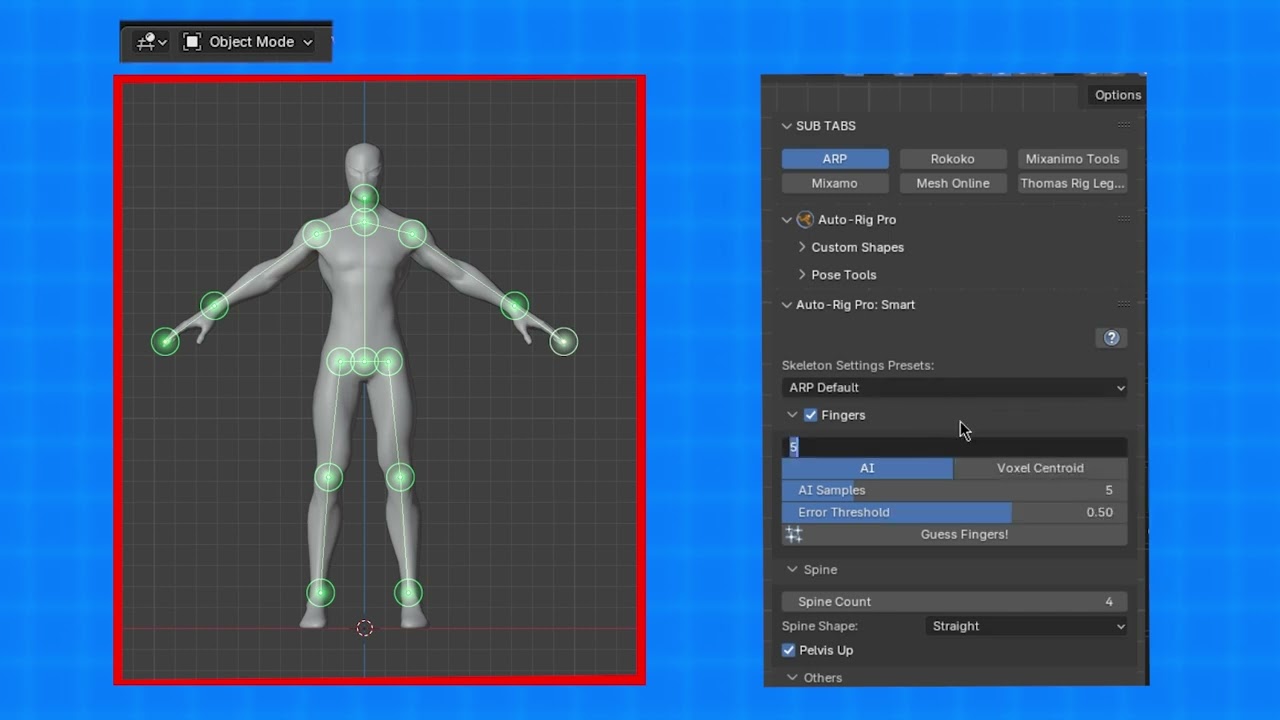Select the knee marker on viewer's right leg
The width and height of the screenshot is (1280, 720).
click(400, 478)
